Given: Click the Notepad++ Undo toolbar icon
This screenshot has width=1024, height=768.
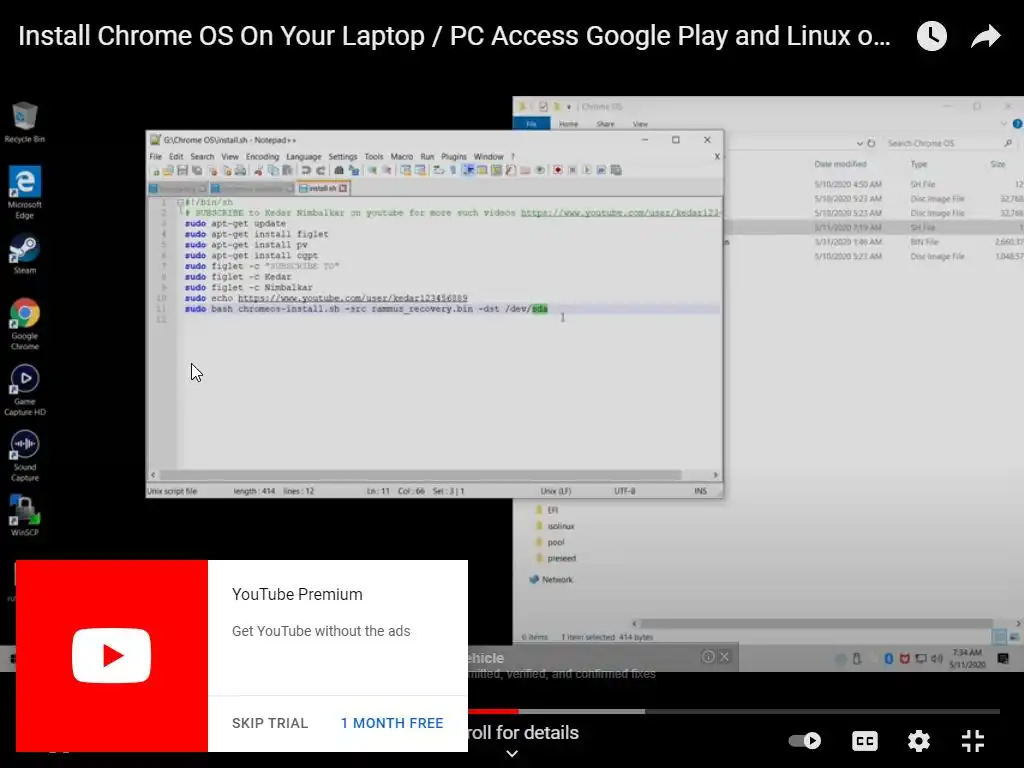Looking at the screenshot, I should (x=306, y=170).
